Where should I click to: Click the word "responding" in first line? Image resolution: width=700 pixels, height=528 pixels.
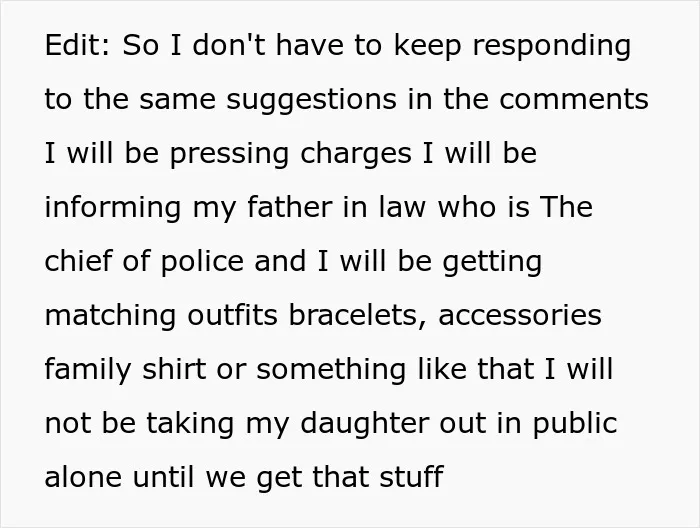click(551, 46)
